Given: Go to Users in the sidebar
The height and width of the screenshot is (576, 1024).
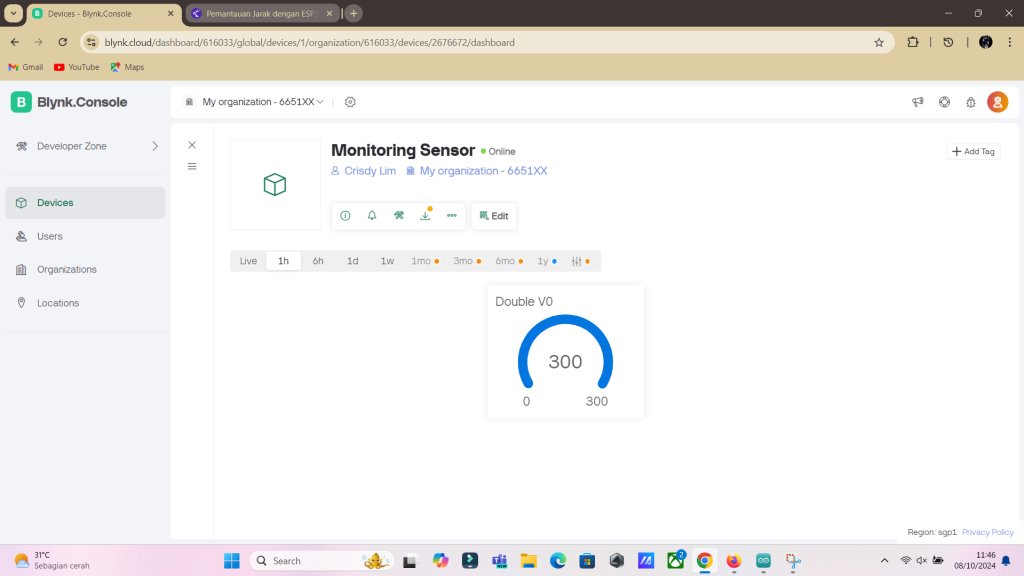Looking at the screenshot, I should [50, 236].
